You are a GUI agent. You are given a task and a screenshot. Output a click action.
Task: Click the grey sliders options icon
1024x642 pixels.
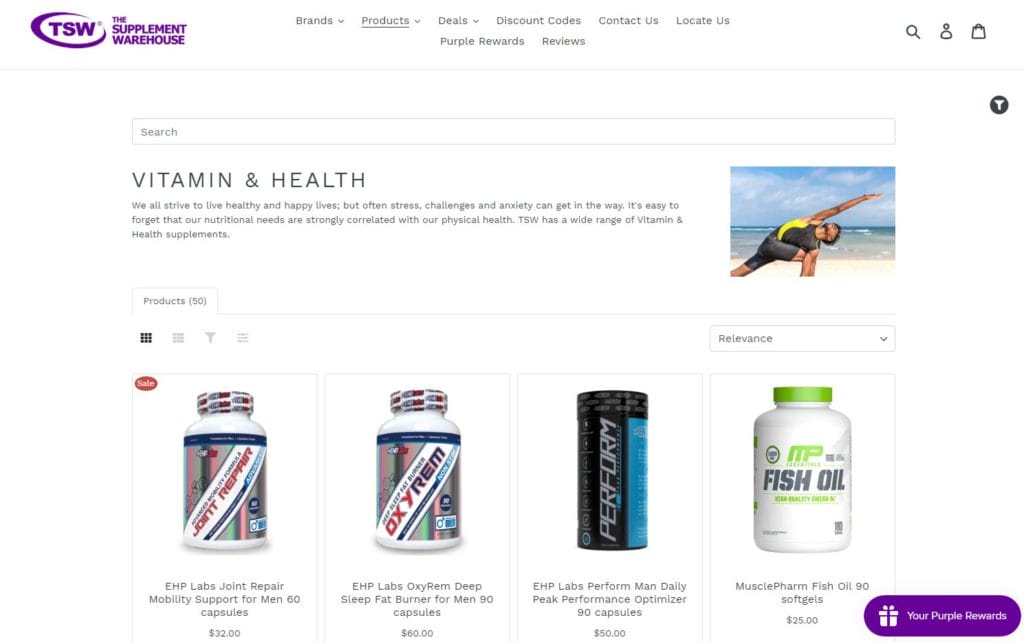[x=242, y=338]
